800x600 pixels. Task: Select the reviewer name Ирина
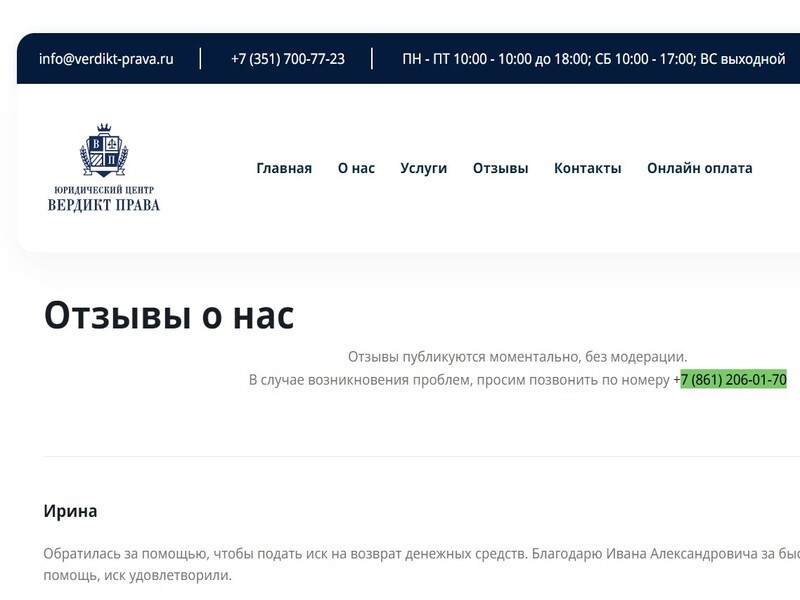point(70,511)
